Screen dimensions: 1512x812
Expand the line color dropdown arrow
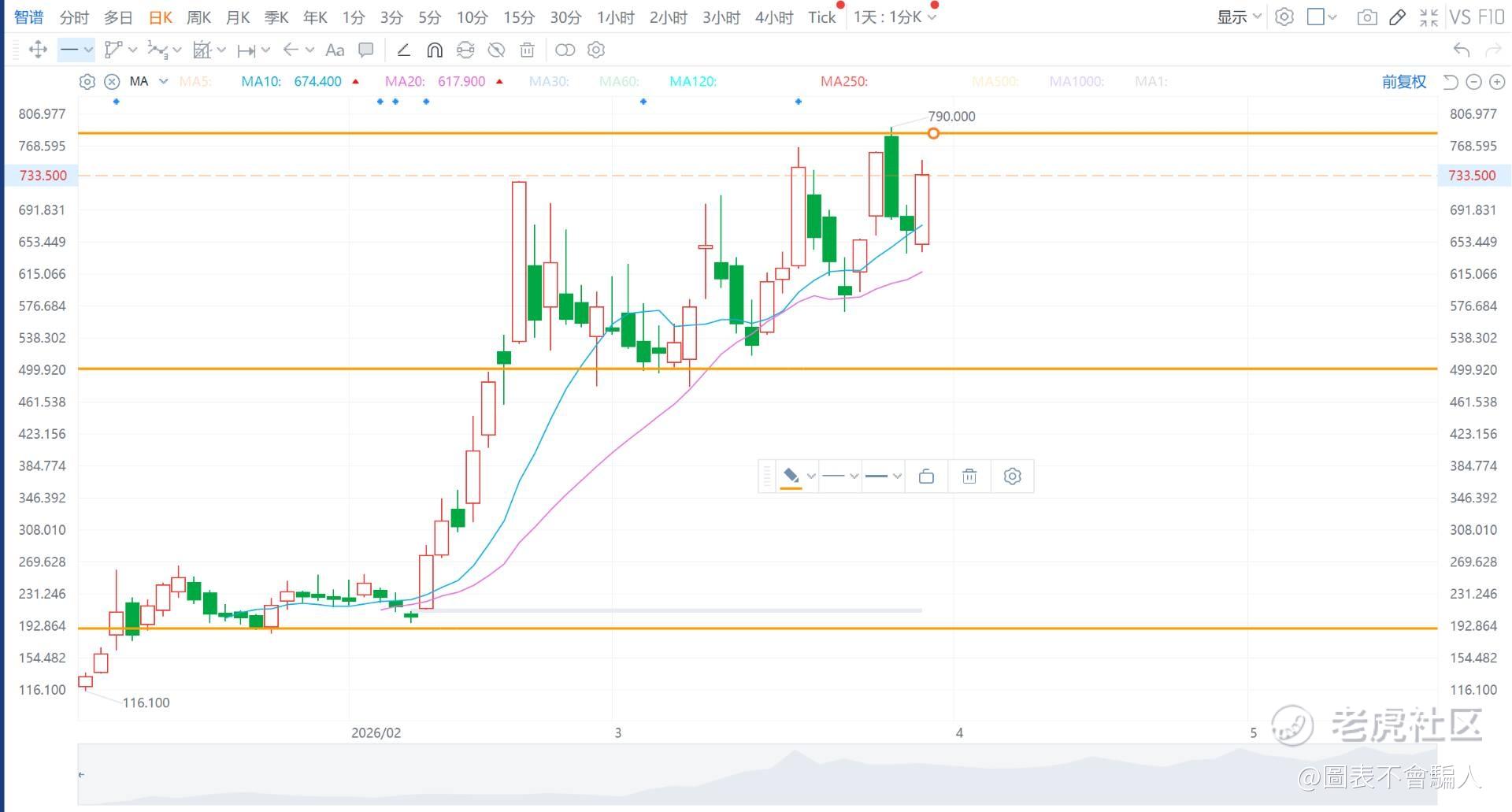click(811, 476)
